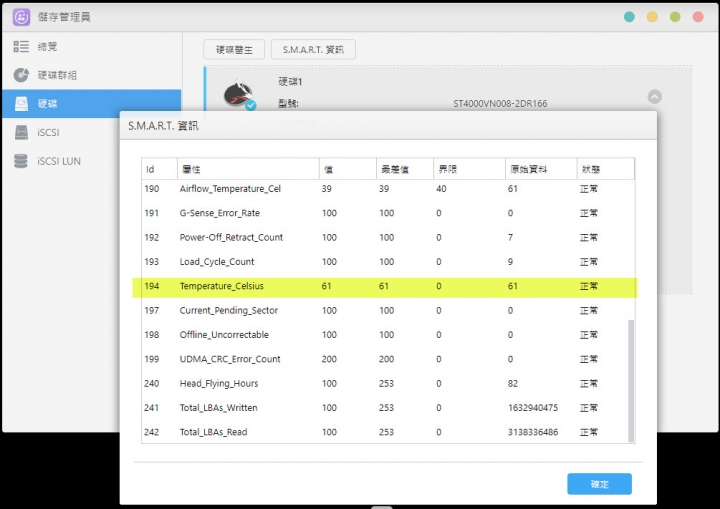Screen dimensions: 720x509
Task: Click the 硬碟醫生 button
Action: click(234, 50)
